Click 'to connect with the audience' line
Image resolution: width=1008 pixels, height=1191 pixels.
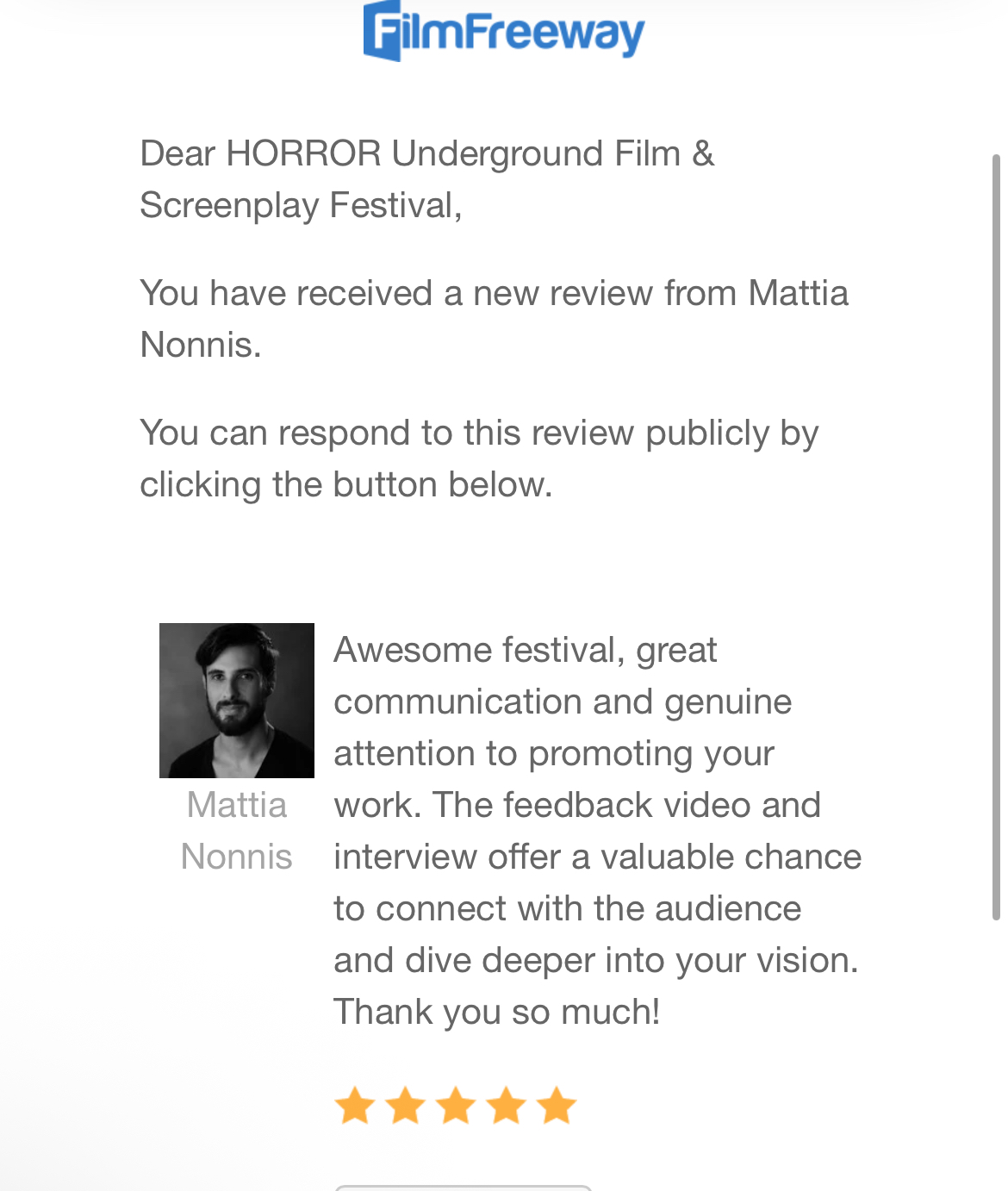(567, 908)
